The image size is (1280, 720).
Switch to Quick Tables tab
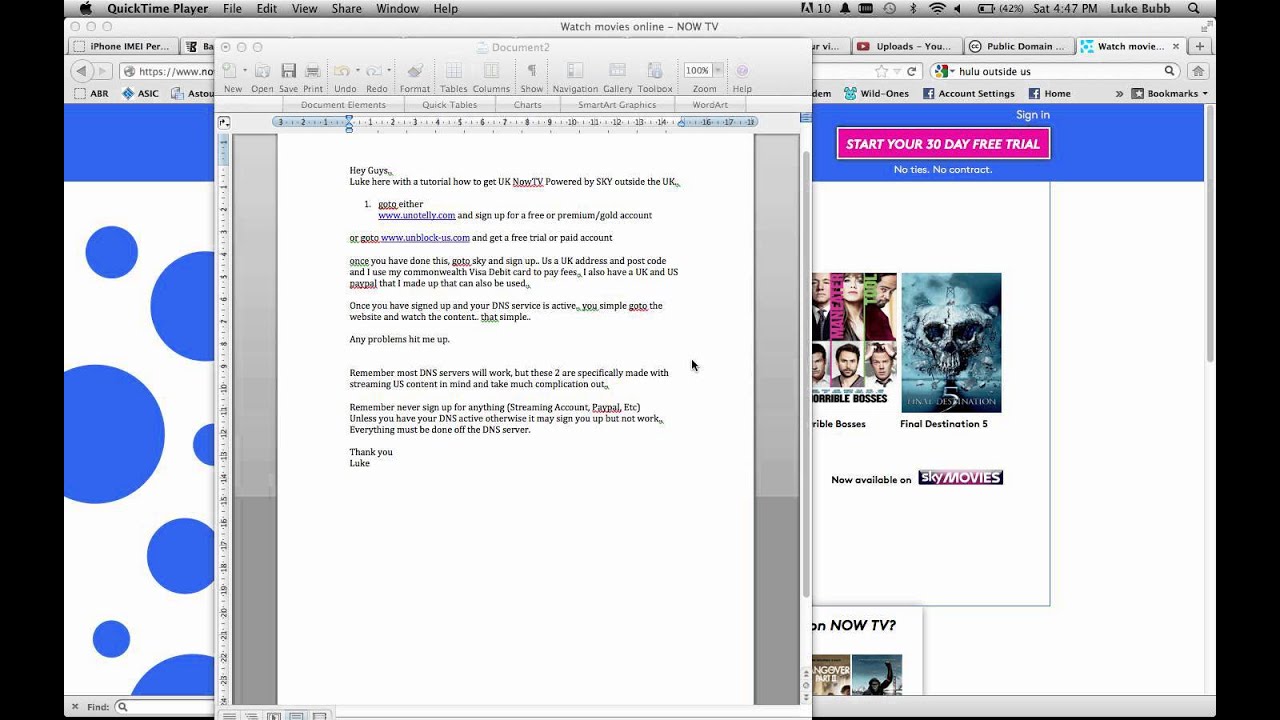tap(449, 105)
